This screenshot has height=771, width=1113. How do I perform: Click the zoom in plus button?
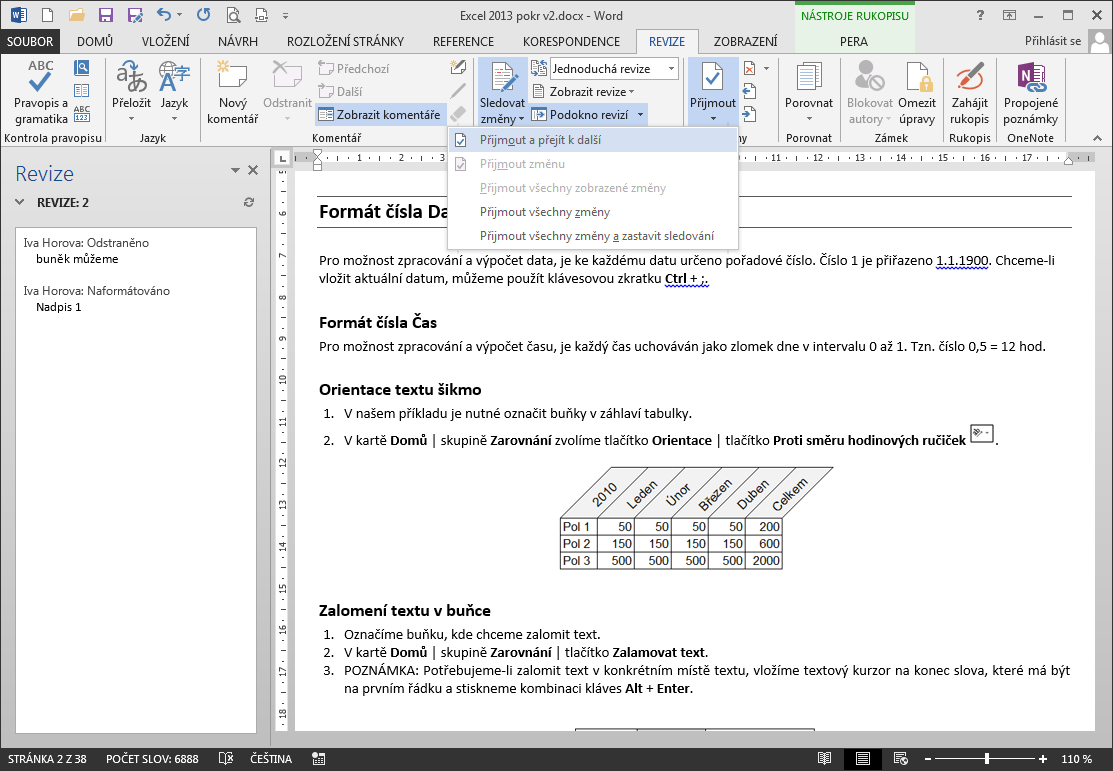point(1043,759)
